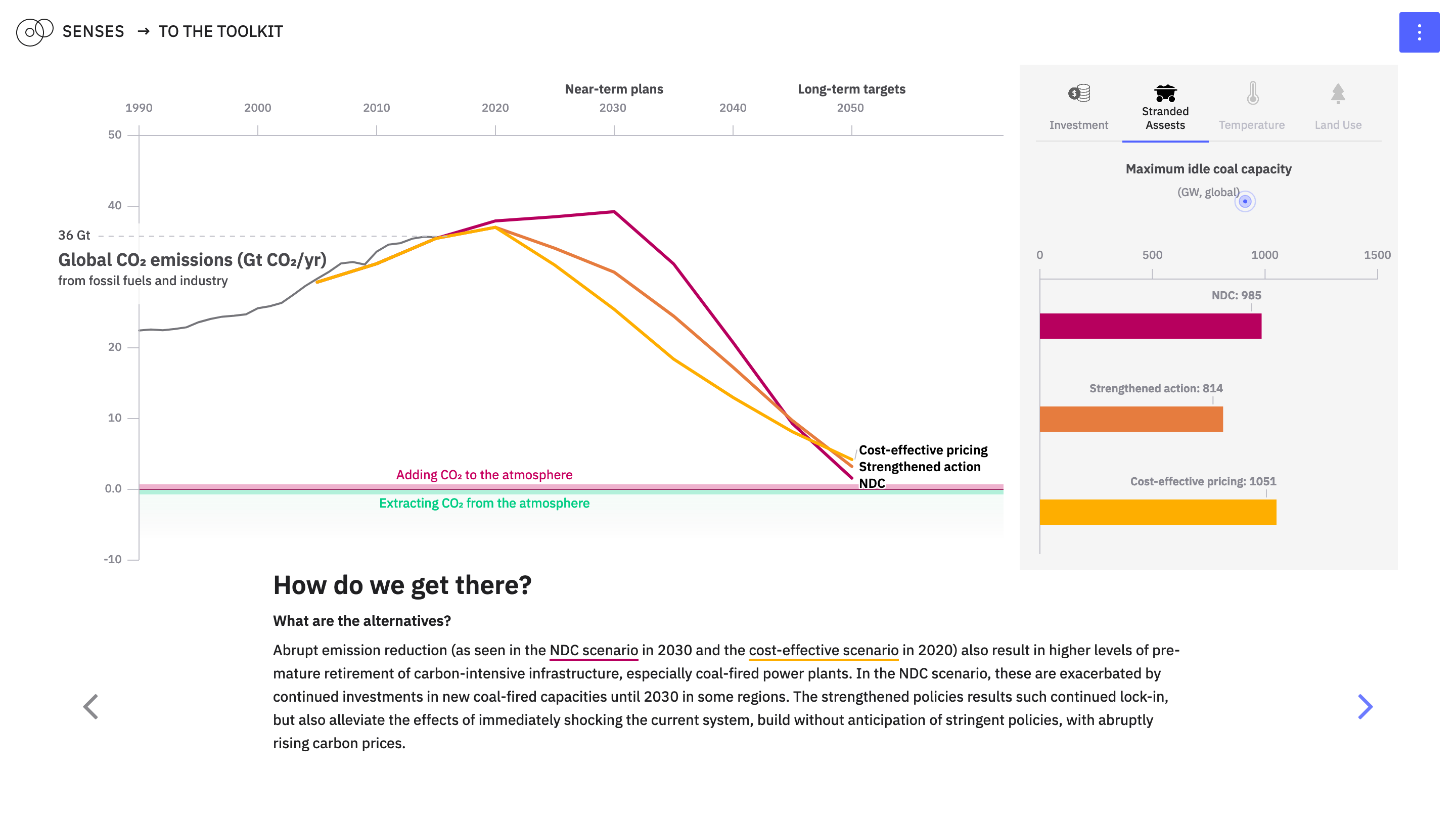
Task: Click the pulsing info dot near GW global
Action: coord(1245,201)
